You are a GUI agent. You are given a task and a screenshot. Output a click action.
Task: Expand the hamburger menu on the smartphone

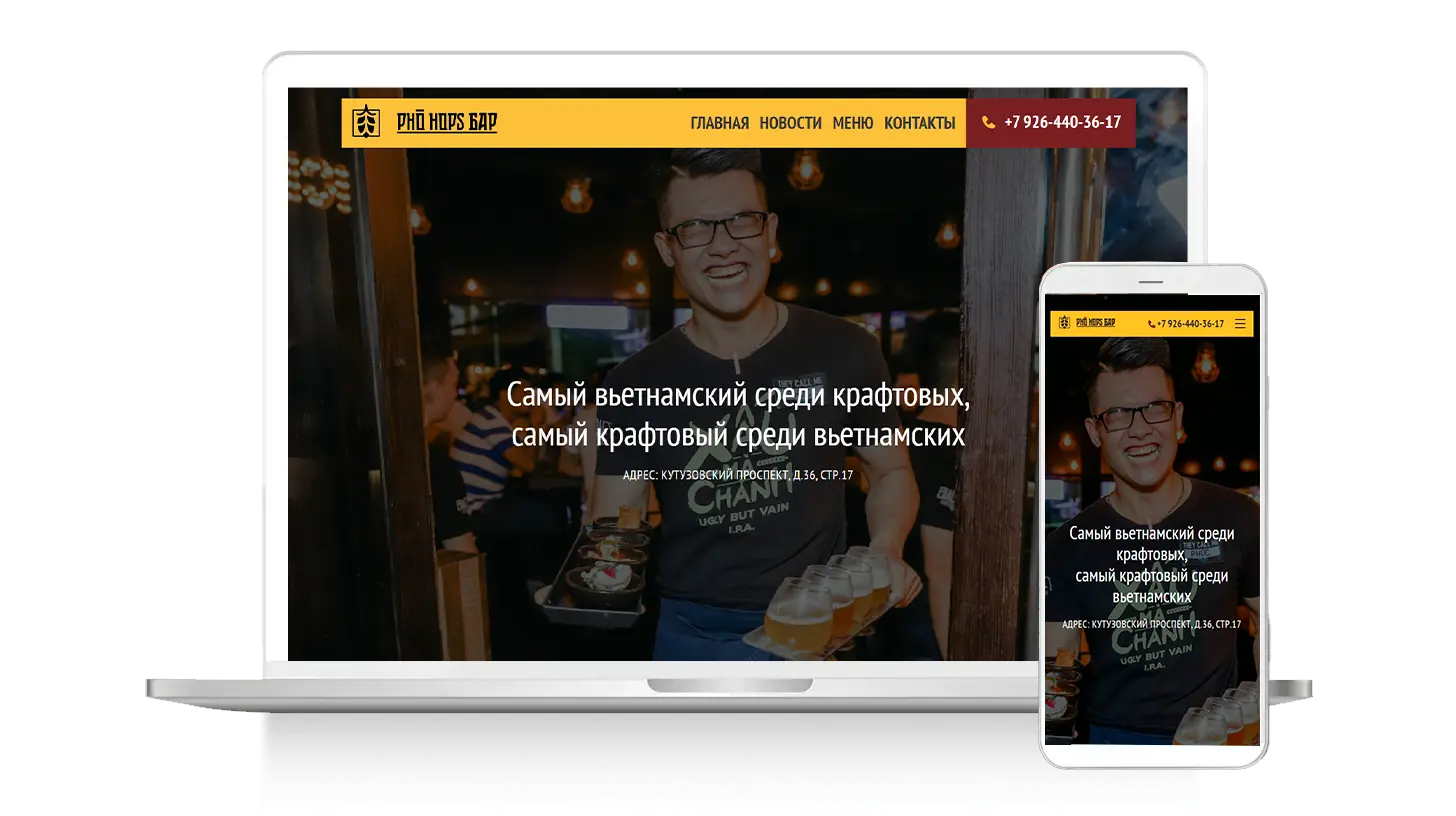click(x=1240, y=324)
